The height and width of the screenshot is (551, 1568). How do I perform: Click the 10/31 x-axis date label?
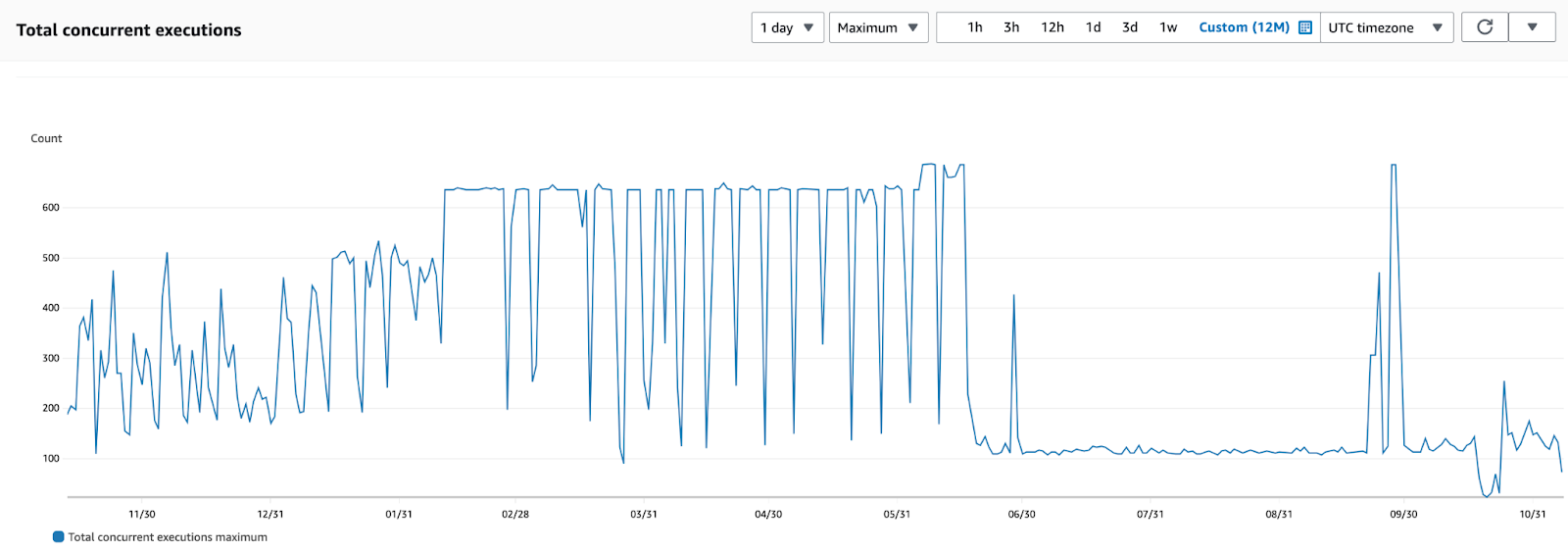[x=1533, y=515]
